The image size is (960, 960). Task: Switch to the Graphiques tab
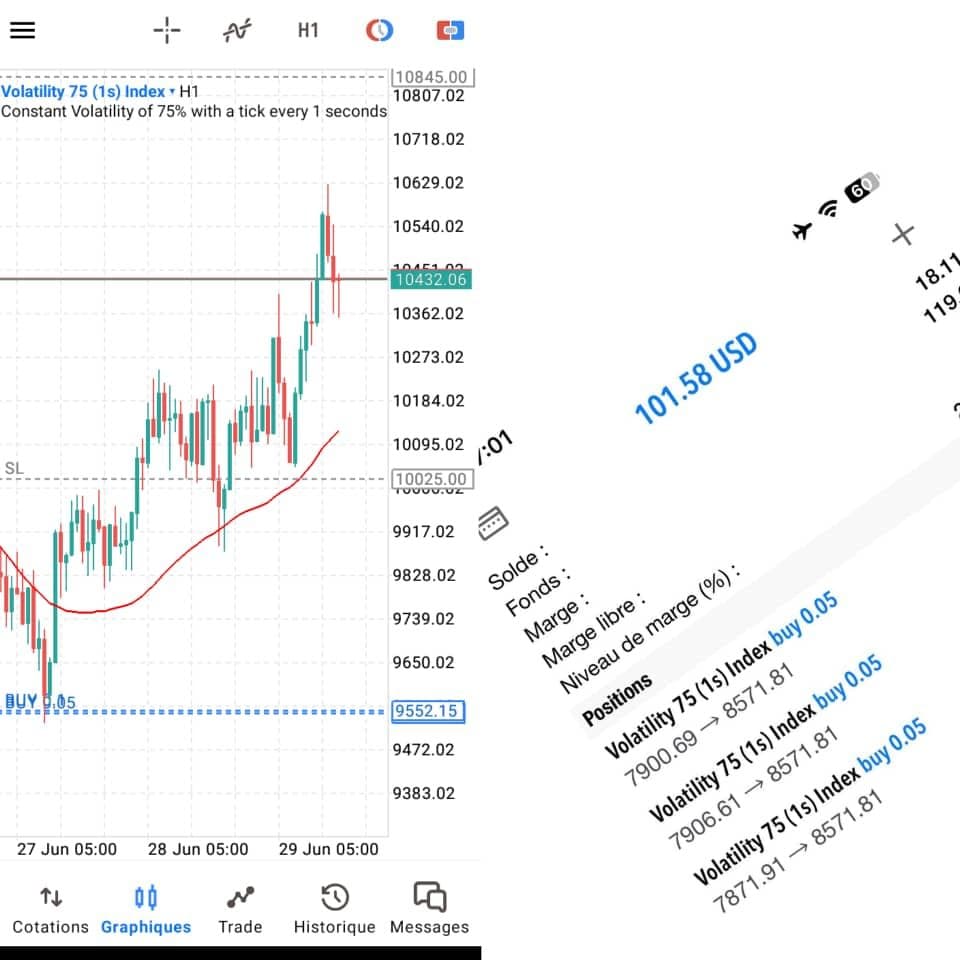[146, 909]
